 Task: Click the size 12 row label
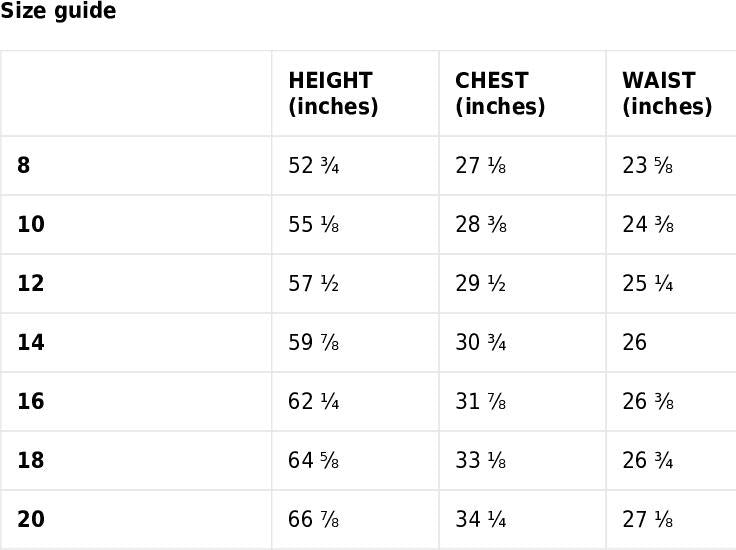[x=31, y=284]
